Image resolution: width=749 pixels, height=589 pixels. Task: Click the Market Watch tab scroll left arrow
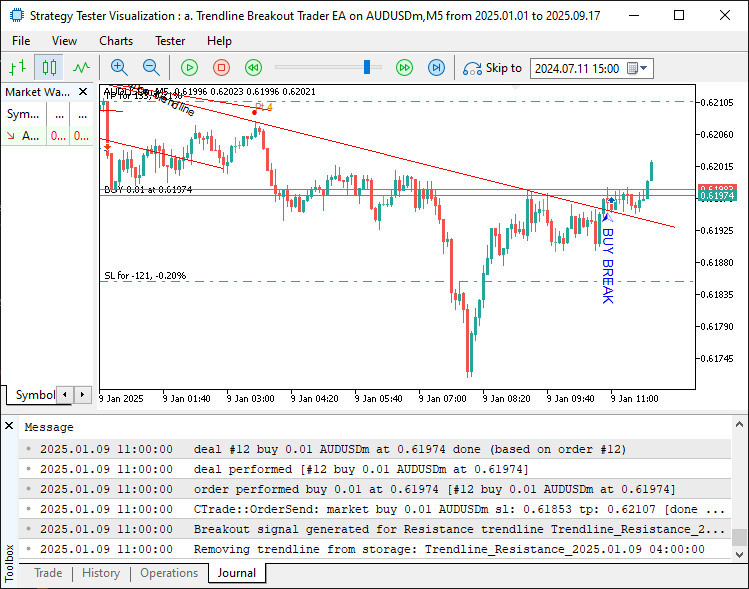[65, 395]
